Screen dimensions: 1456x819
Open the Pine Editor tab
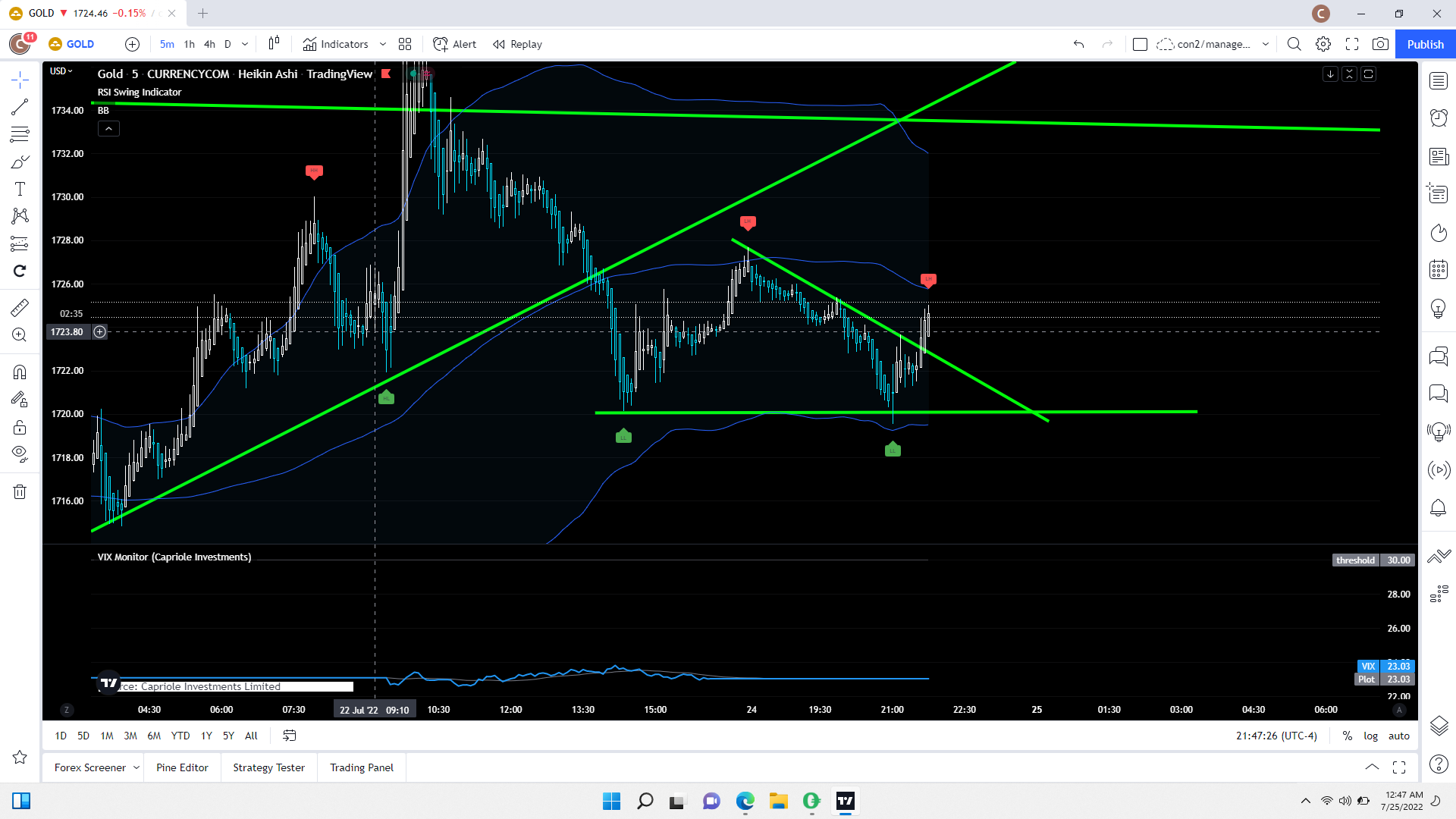182,767
